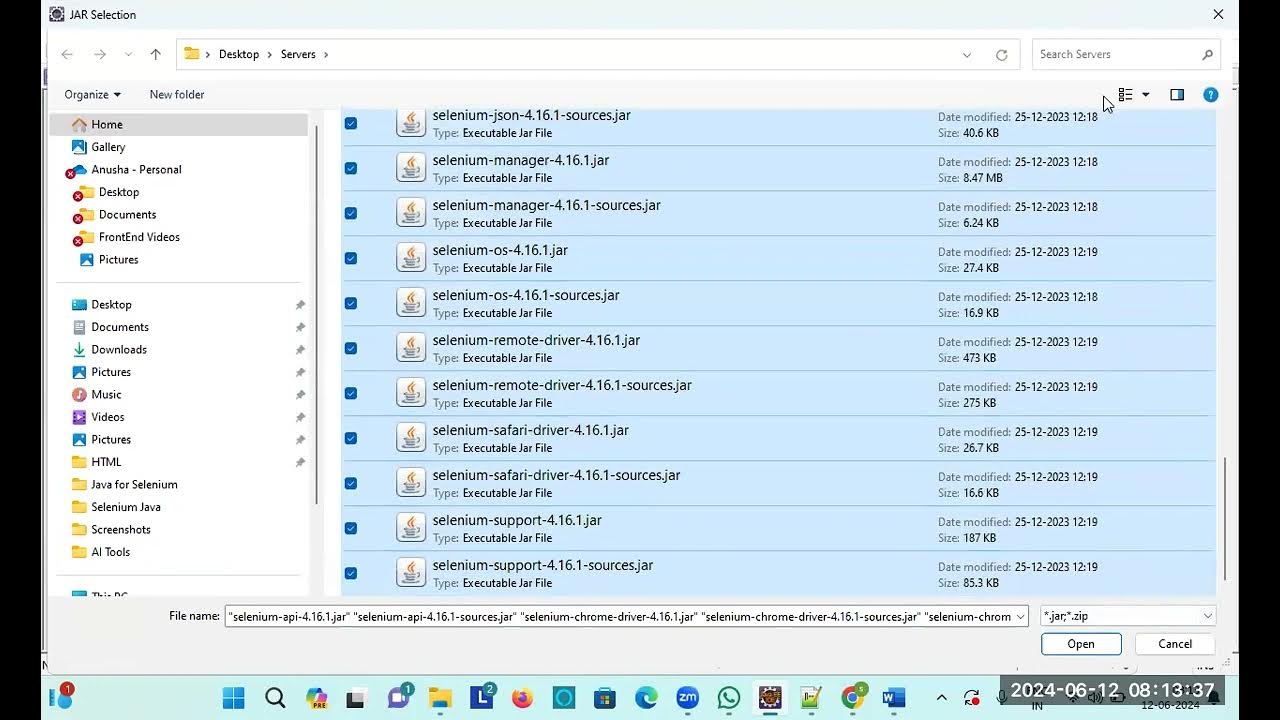1280x720 pixels.
Task: Click the Cancel button
Action: click(1175, 644)
